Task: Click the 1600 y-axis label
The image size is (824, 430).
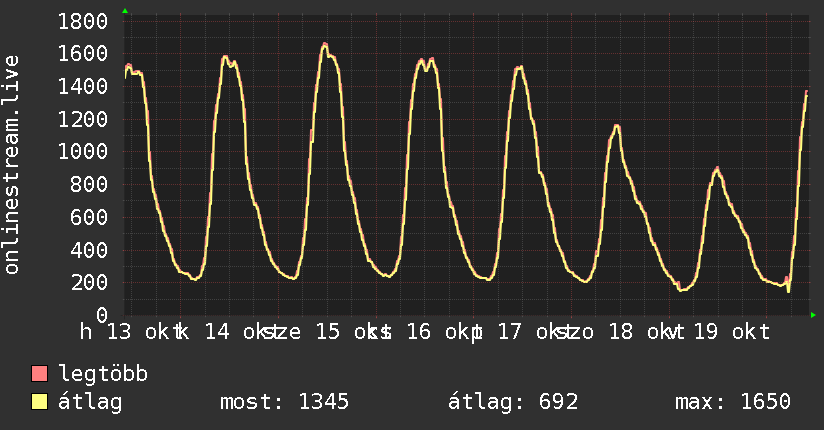Action: pyautogui.click(x=83, y=54)
